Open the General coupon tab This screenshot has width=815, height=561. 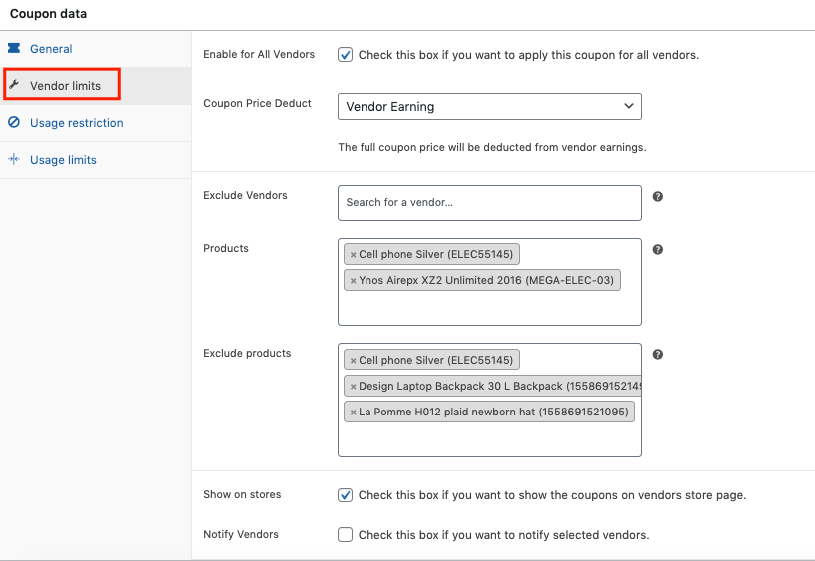click(x=51, y=49)
